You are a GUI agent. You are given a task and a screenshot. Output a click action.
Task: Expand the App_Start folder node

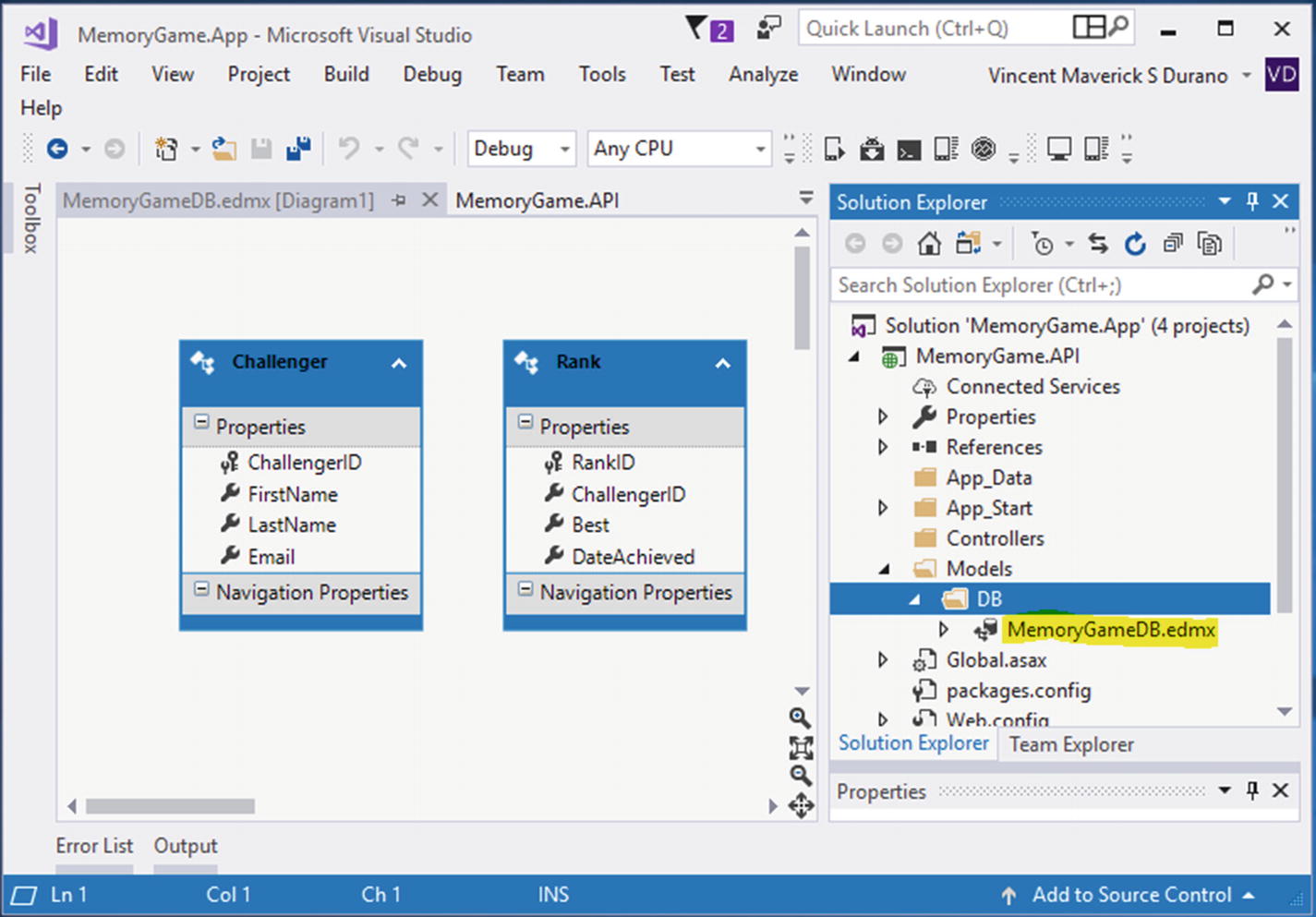883,508
